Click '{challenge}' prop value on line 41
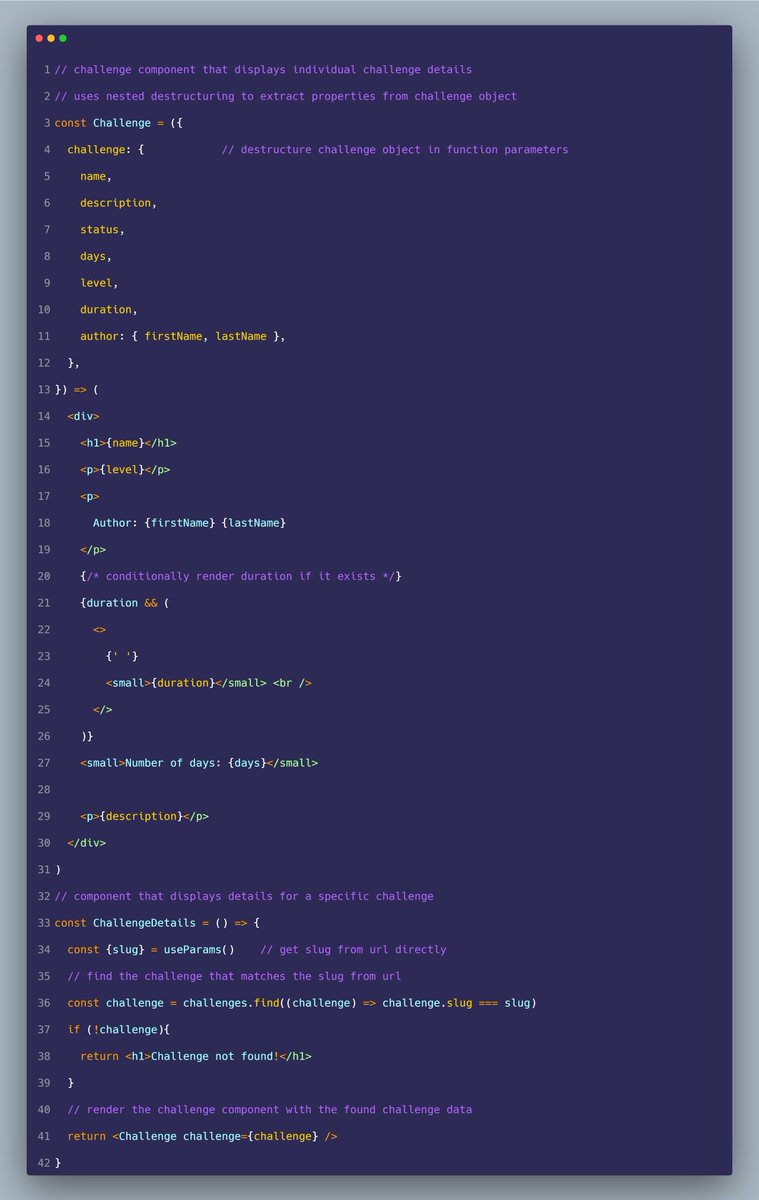Viewport: 759px width, 1200px height. pyautogui.click(x=282, y=1136)
